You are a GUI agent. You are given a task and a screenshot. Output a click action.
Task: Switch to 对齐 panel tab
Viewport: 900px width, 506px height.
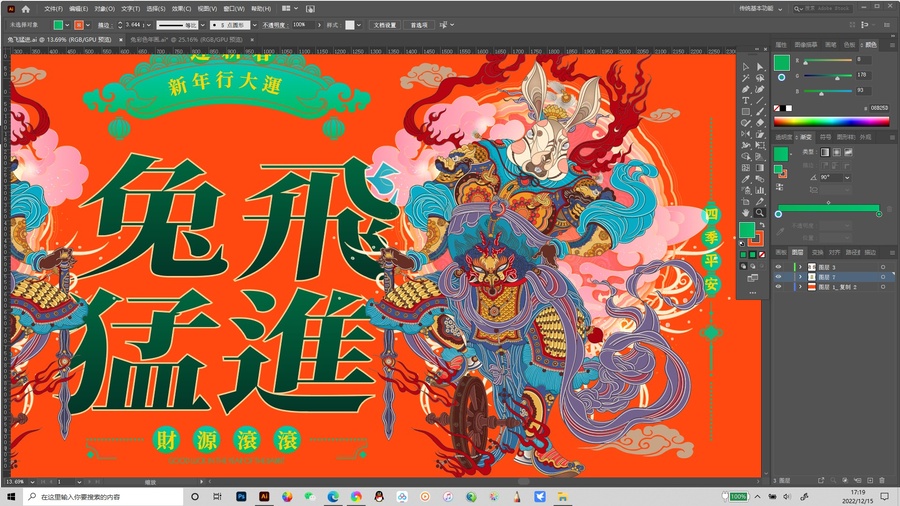835,252
